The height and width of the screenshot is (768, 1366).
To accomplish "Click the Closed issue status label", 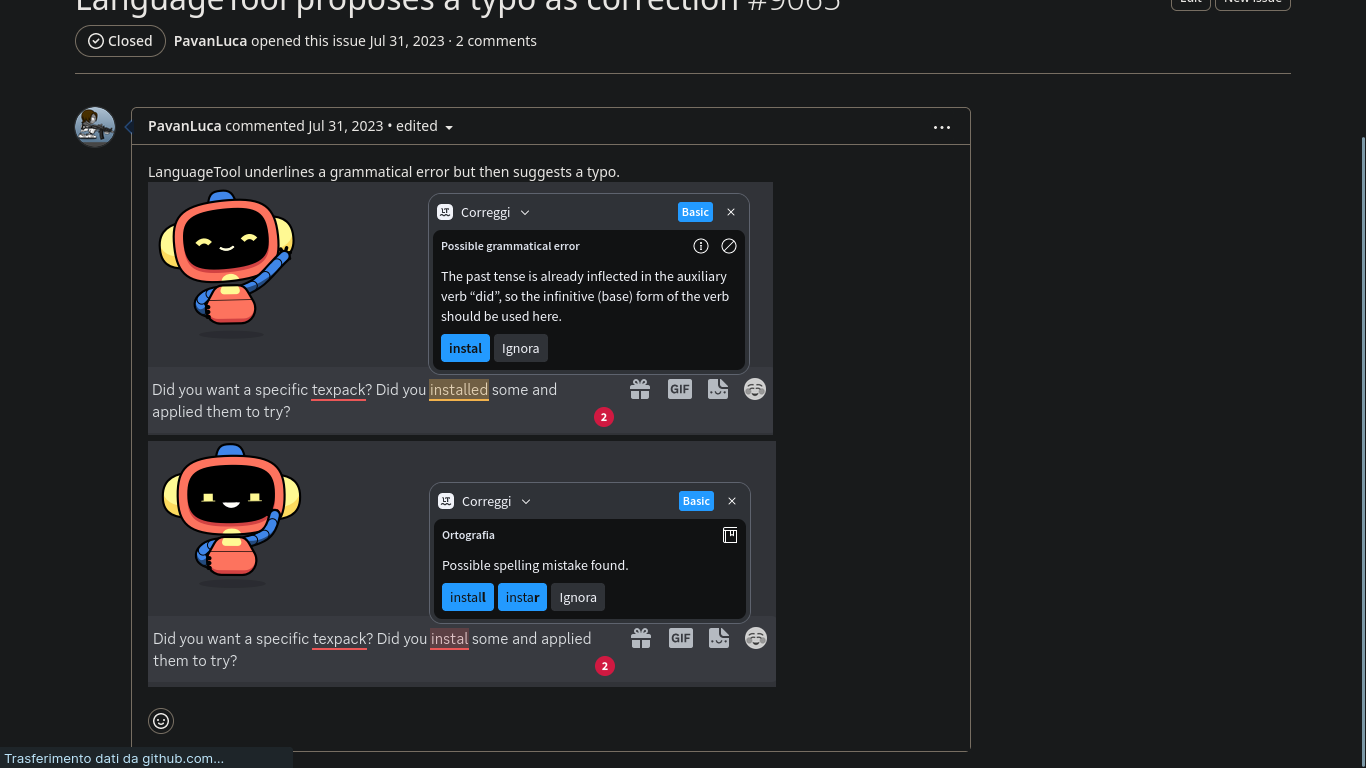I will point(120,41).
